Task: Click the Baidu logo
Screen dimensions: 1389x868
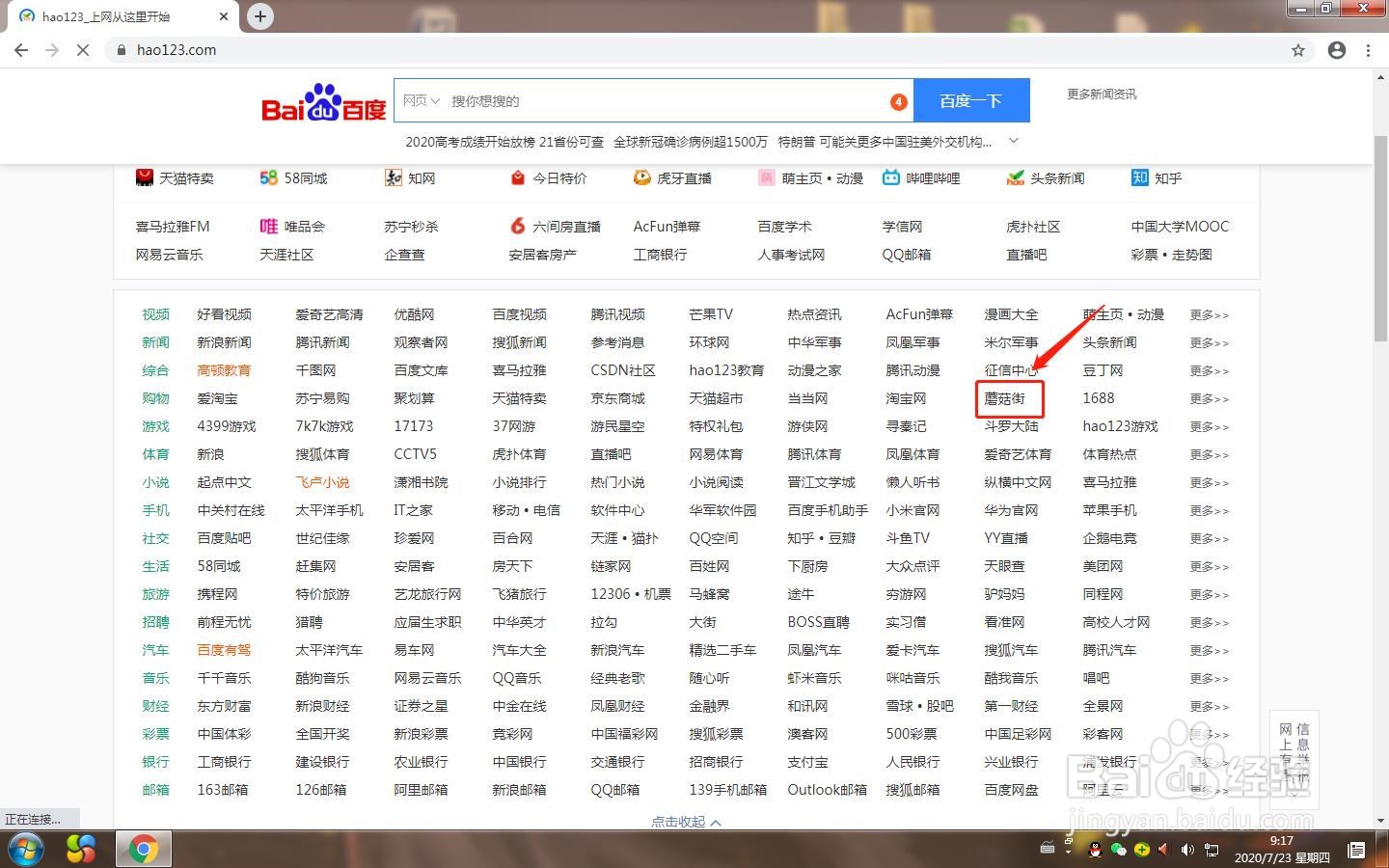Action: coord(323,102)
